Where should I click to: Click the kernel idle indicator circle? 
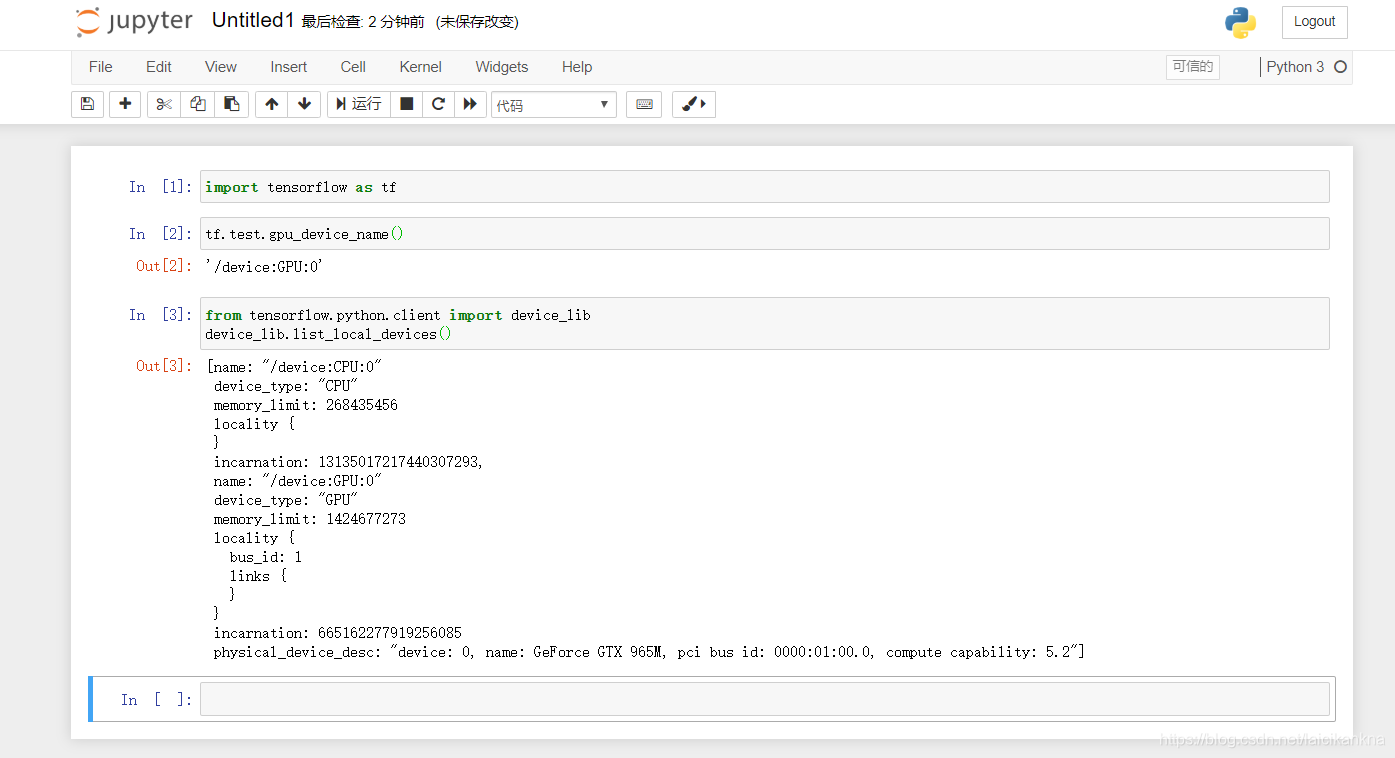(1341, 67)
